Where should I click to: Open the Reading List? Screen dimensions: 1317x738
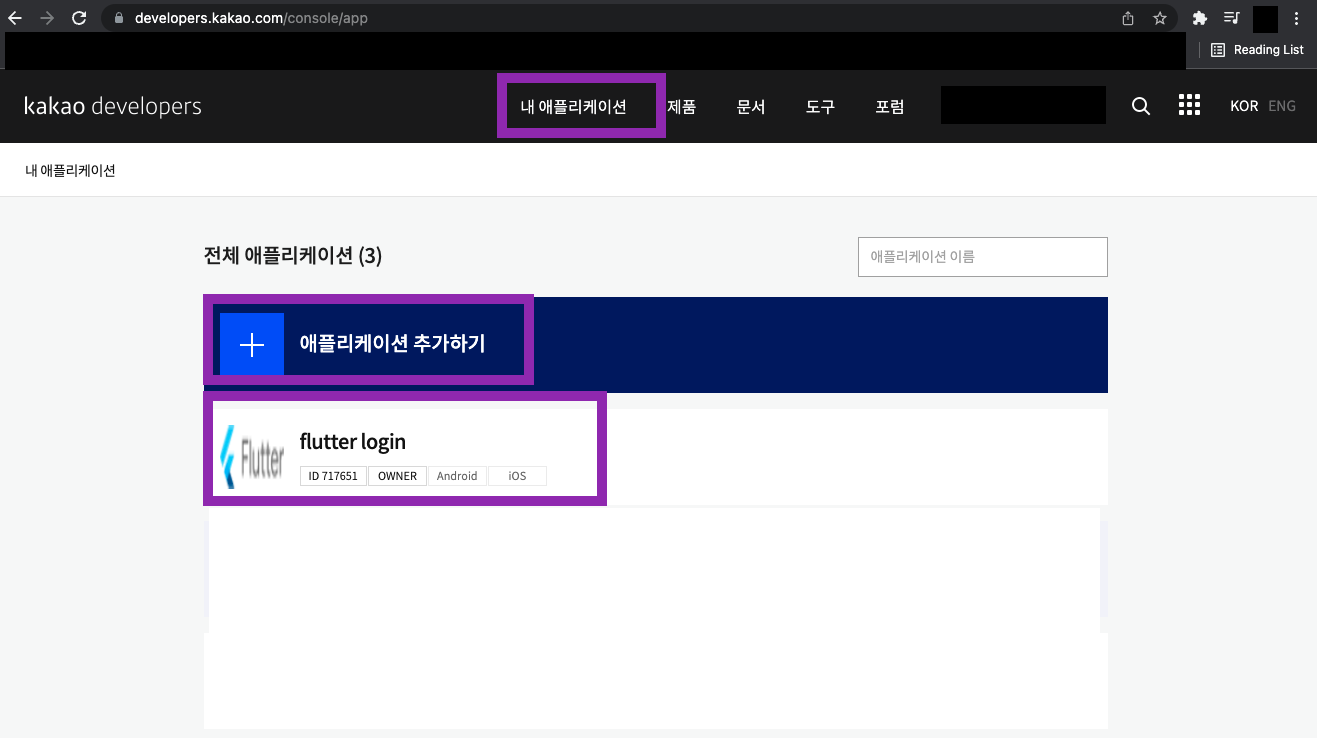click(x=1257, y=50)
